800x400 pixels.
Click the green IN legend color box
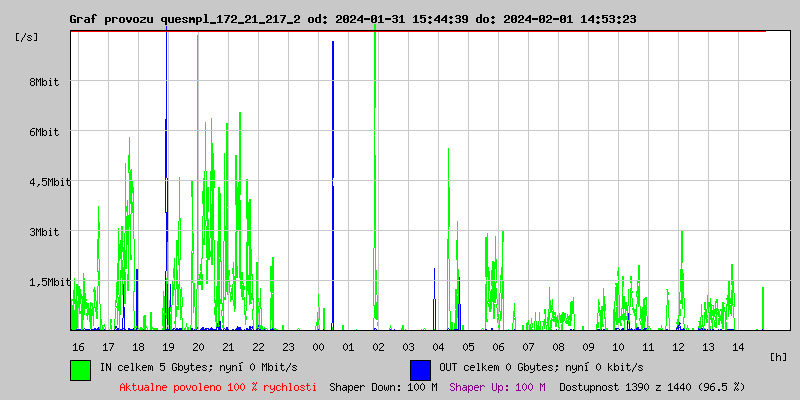[x=80, y=369]
